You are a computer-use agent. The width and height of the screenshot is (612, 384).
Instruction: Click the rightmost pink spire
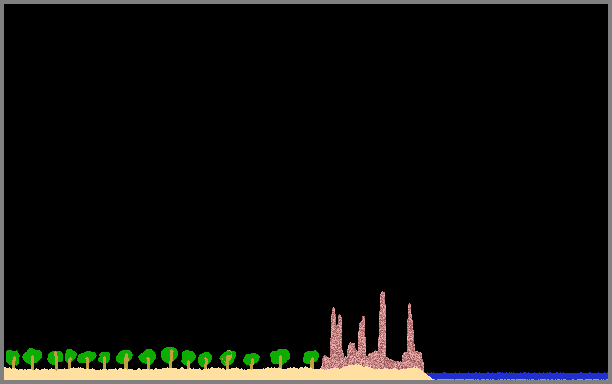pos(410,328)
